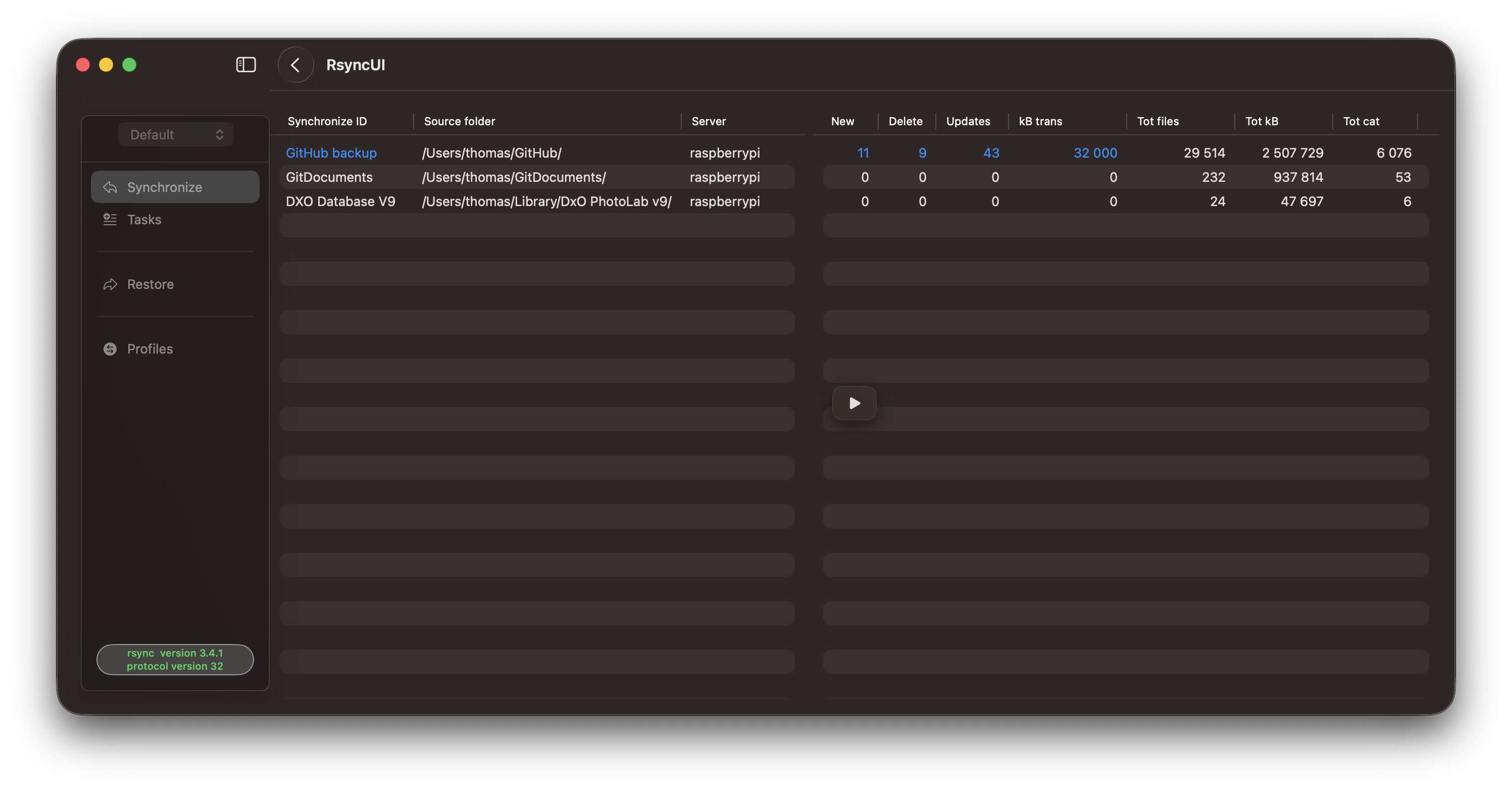
Task: Click the Tasks list icon
Action: (x=111, y=220)
